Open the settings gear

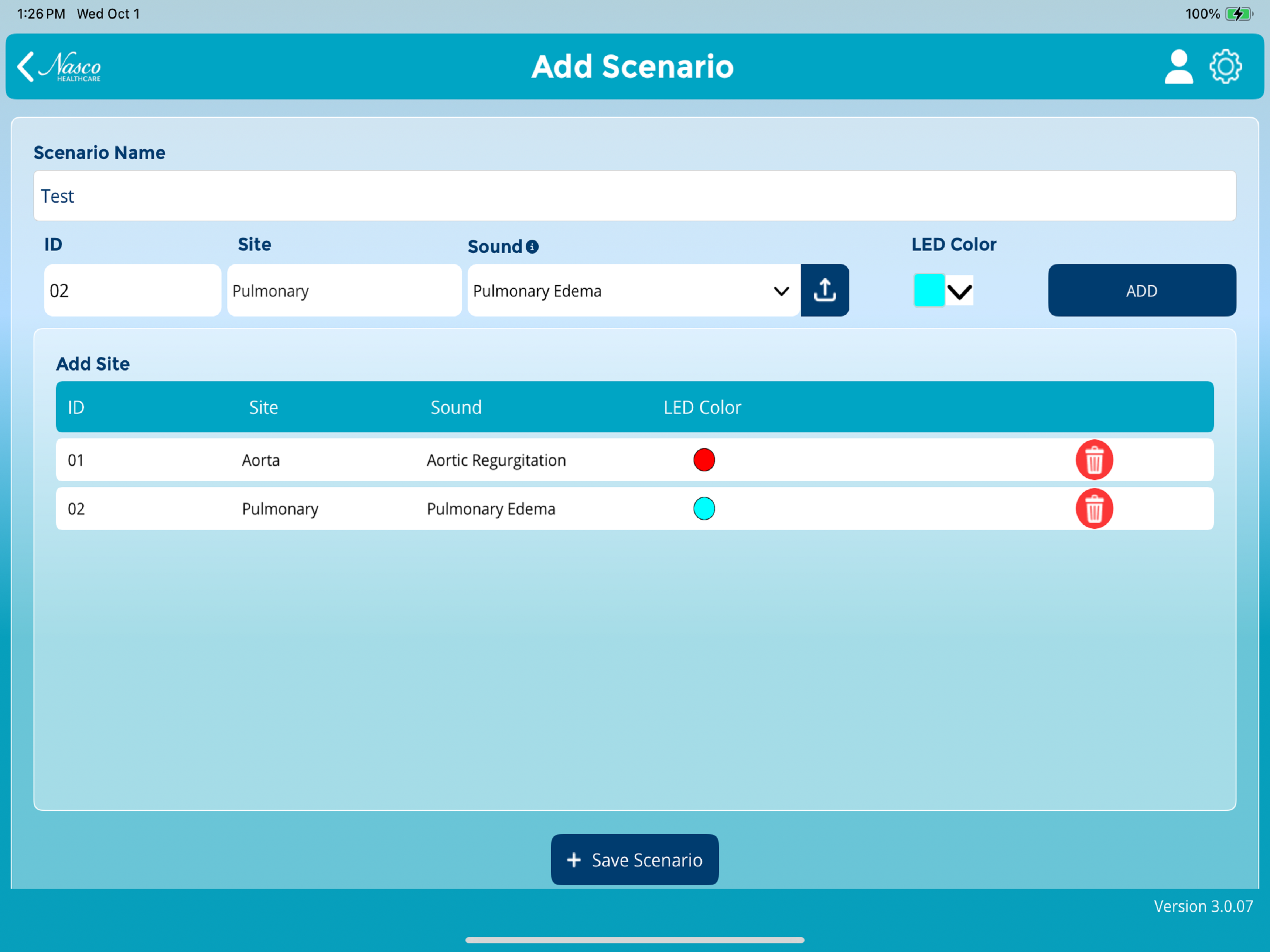1225,66
